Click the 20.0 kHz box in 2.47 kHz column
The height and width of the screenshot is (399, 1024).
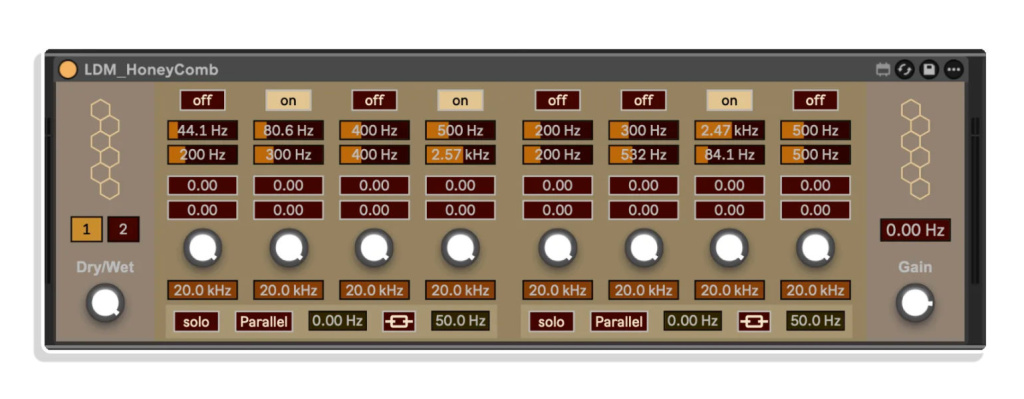tap(729, 290)
